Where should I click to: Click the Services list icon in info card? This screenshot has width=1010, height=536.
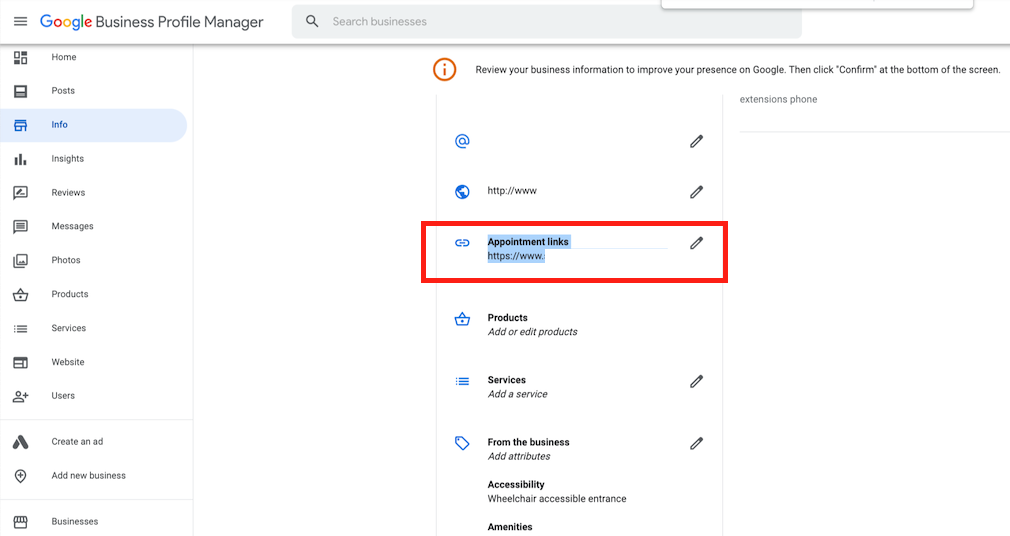point(462,381)
